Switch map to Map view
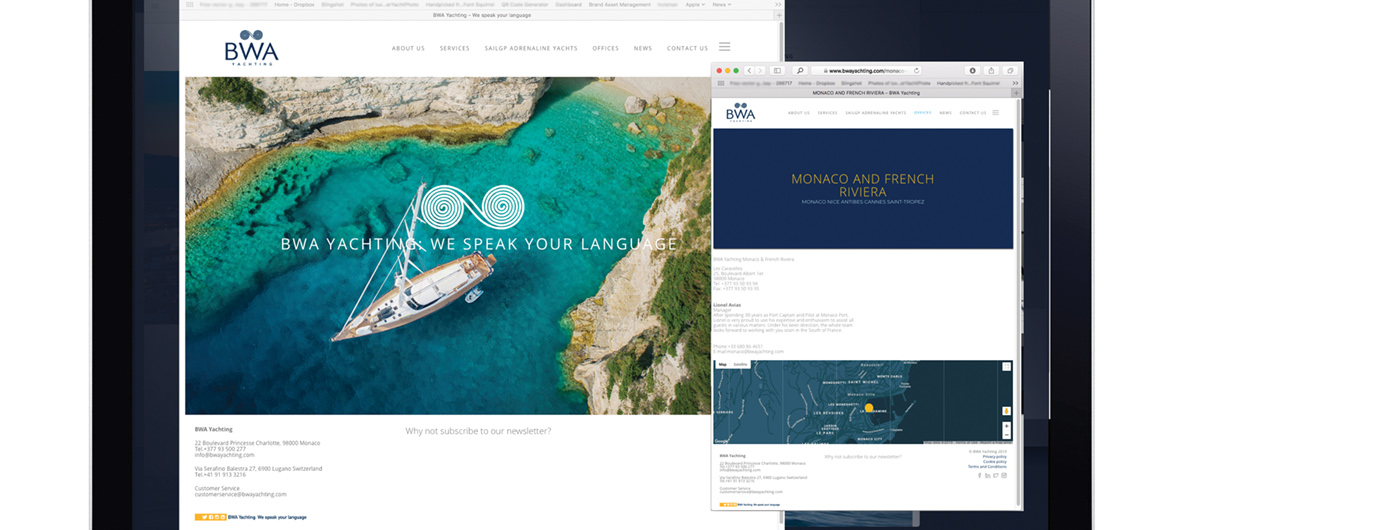 click(722, 365)
